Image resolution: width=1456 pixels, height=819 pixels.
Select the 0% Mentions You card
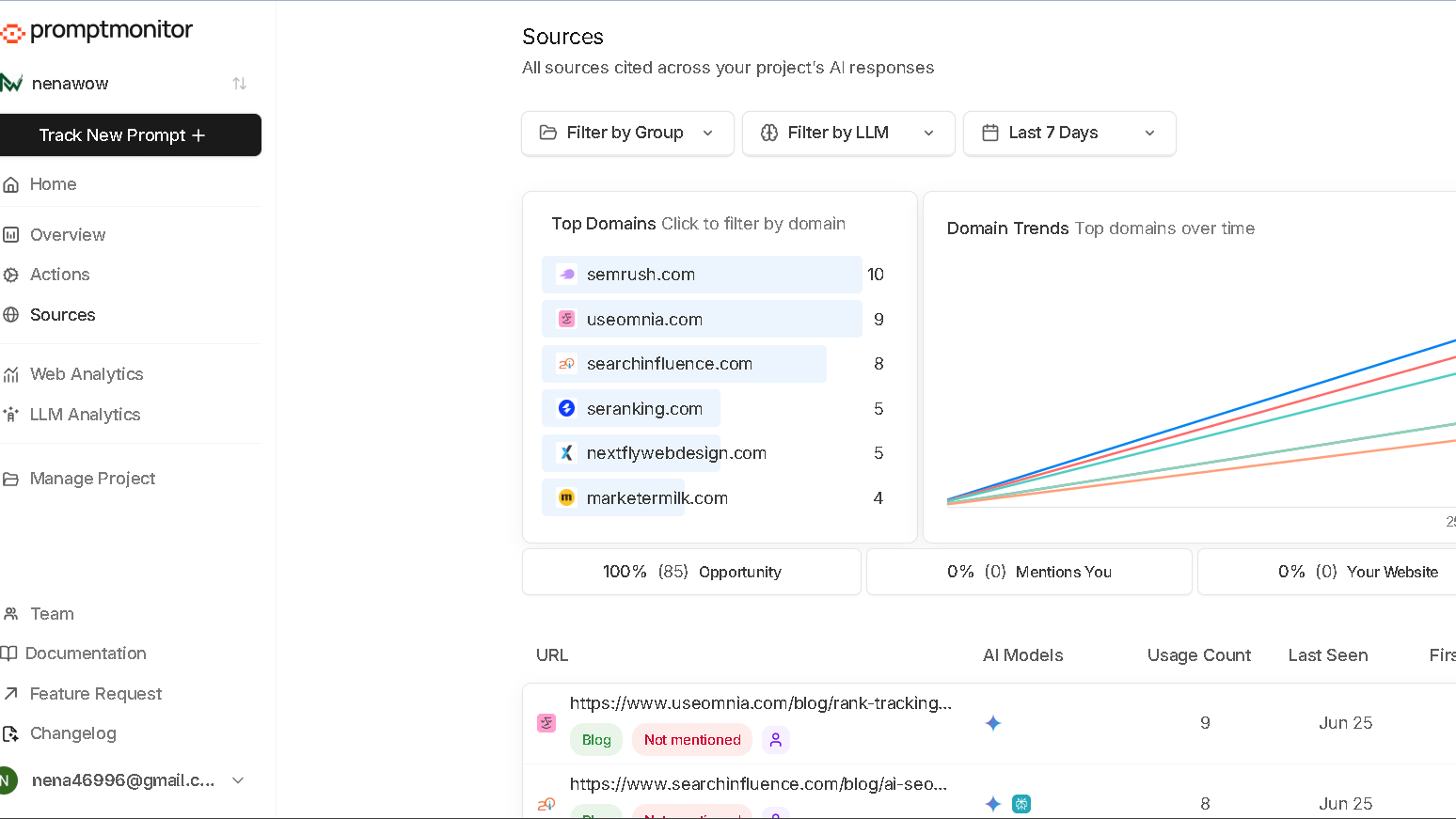pyautogui.click(x=1029, y=572)
